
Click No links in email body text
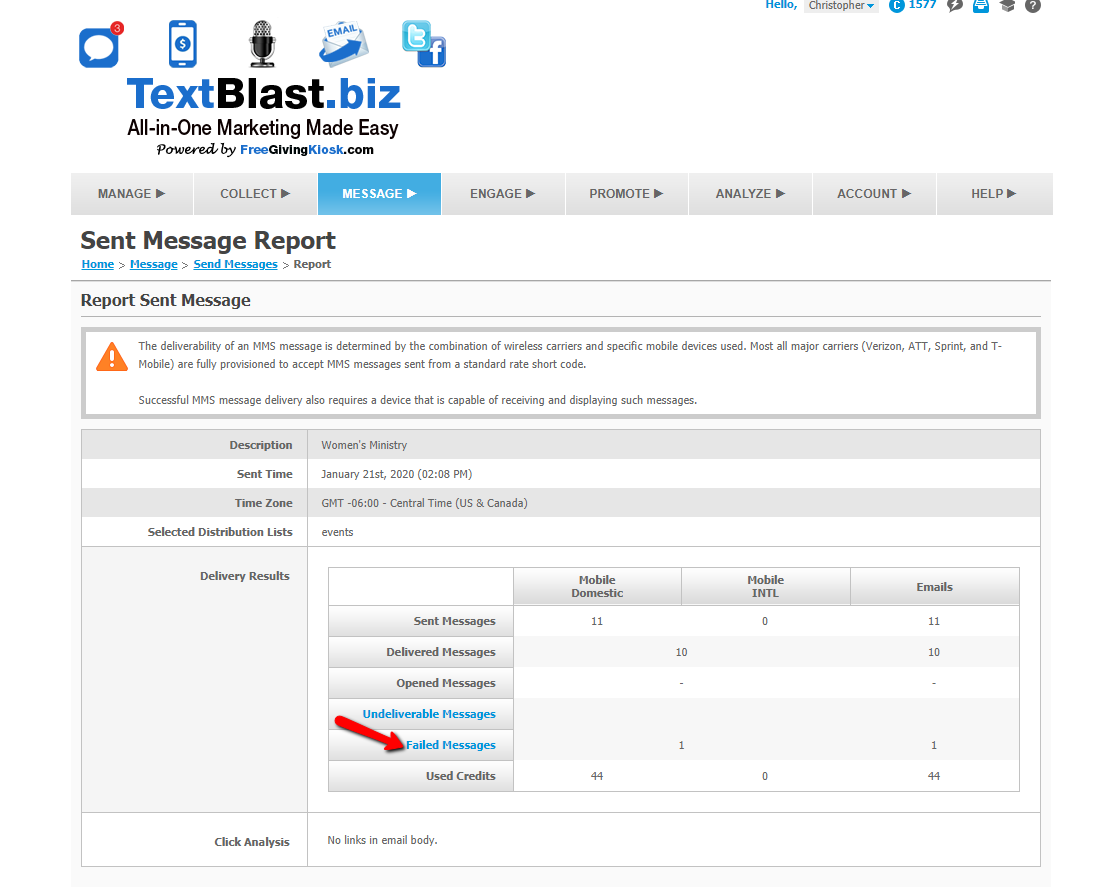coord(382,840)
